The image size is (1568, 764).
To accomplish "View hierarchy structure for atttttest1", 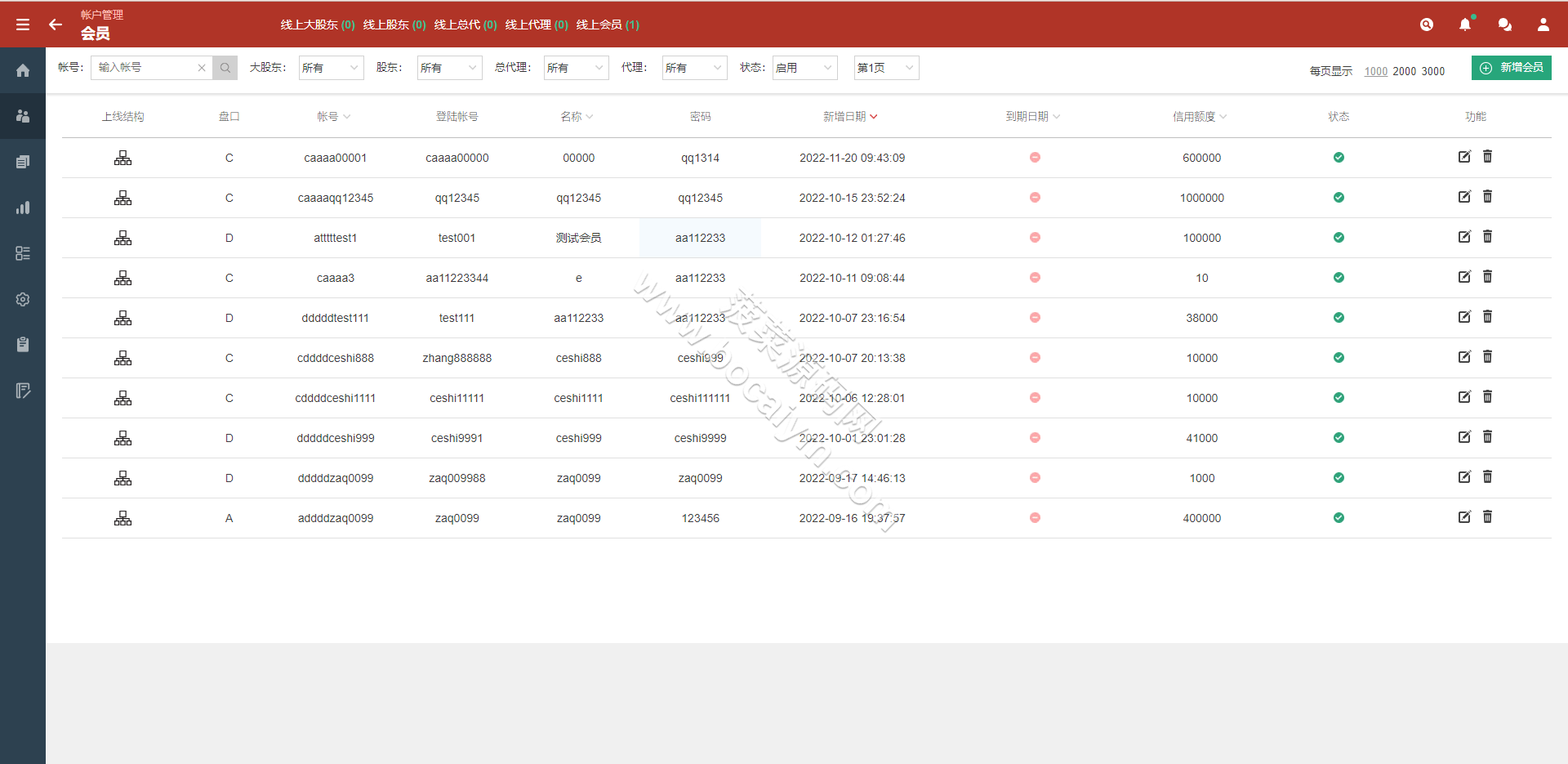I will [122, 238].
